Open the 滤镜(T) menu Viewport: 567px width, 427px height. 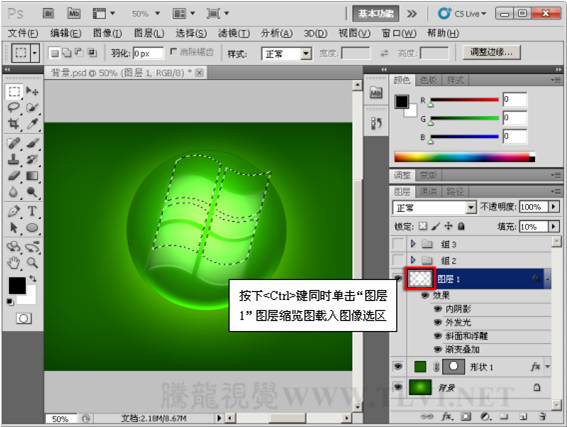(234, 34)
